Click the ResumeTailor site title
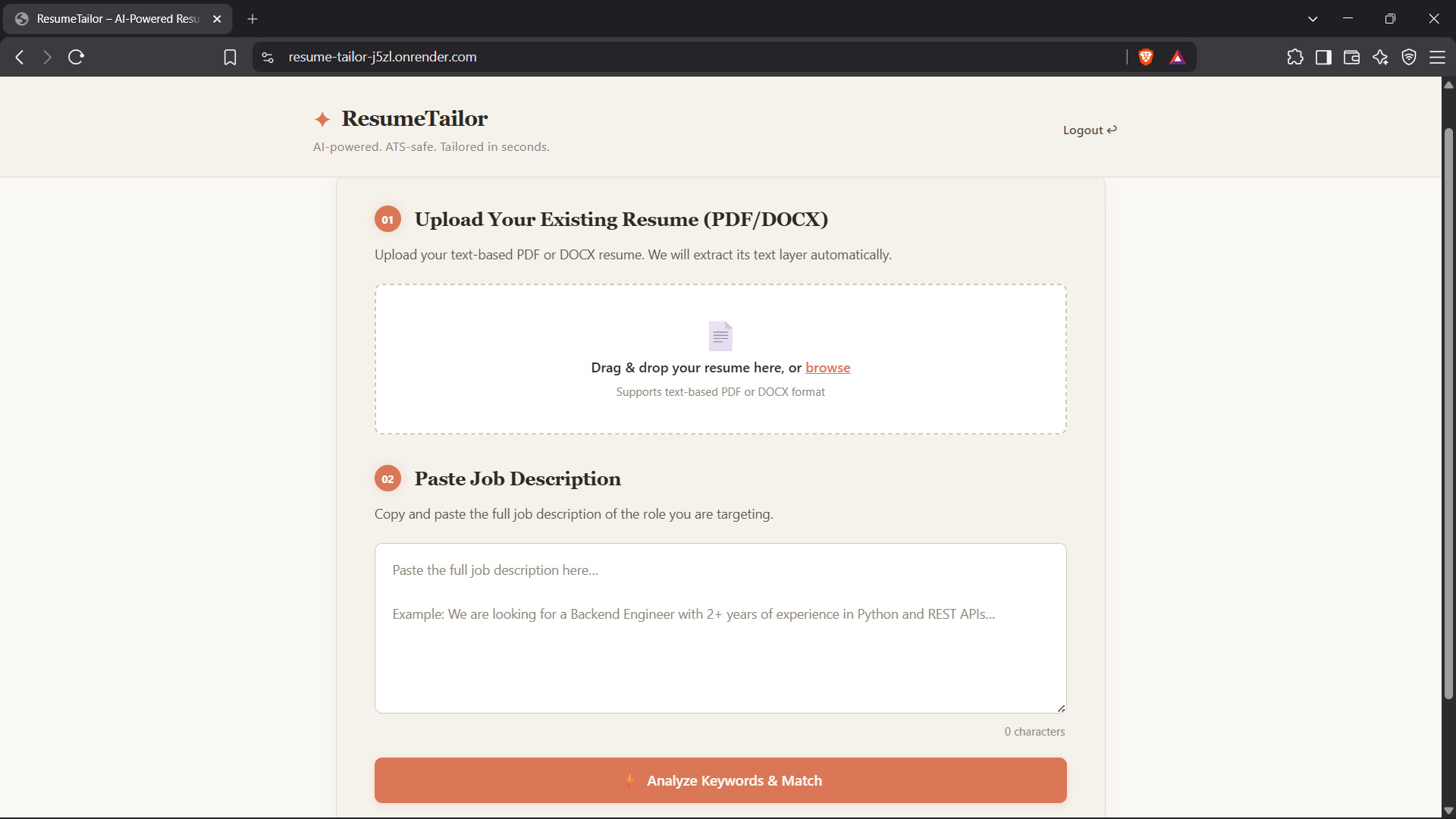The width and height of the screenshot is (1456, 819). [414, 118]
